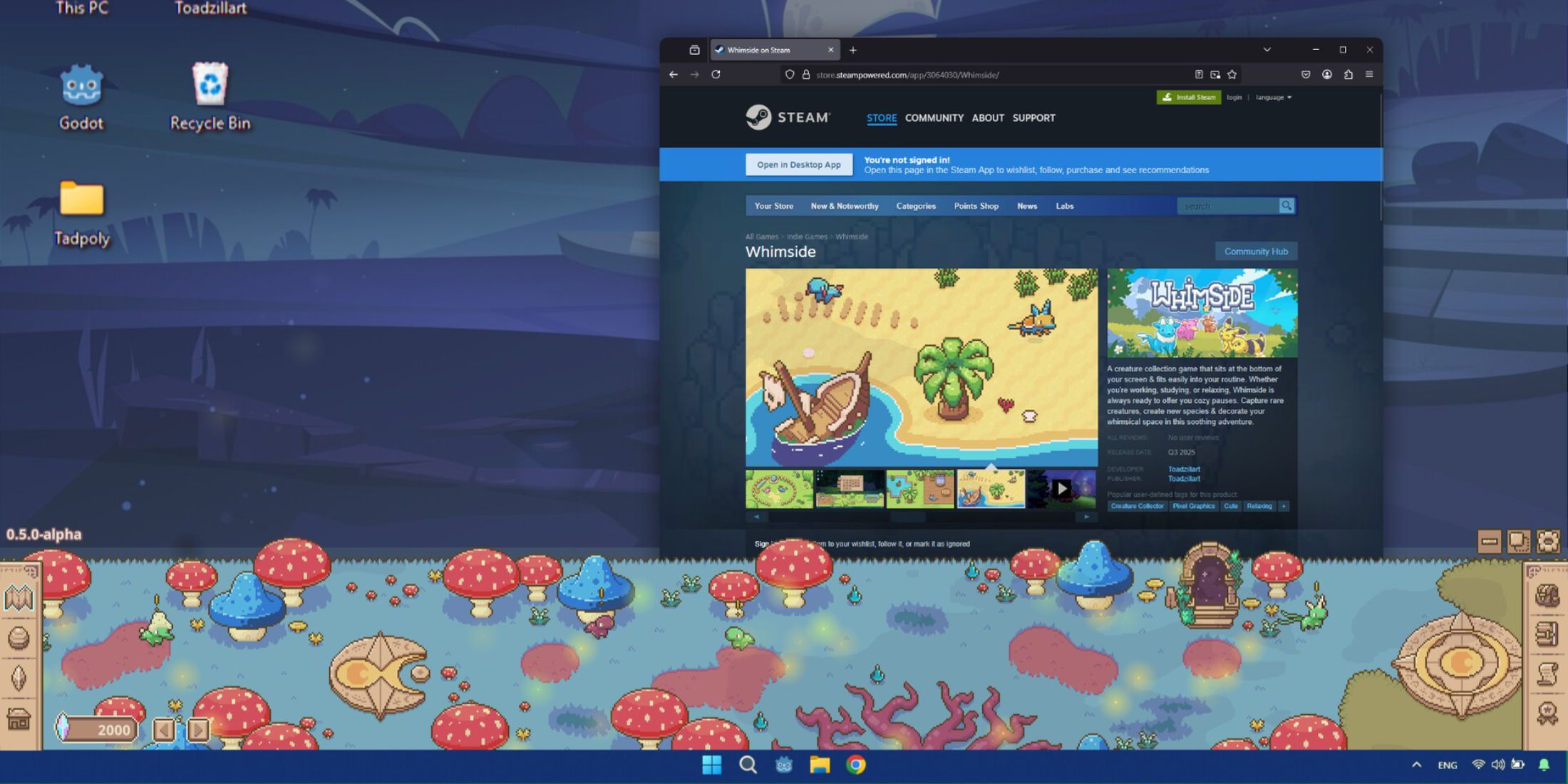Image resolution: width=1568 pixels, height=784 pixels.
Task: Open the language dropdown on Steam
Action: (x=1273, y=97)
